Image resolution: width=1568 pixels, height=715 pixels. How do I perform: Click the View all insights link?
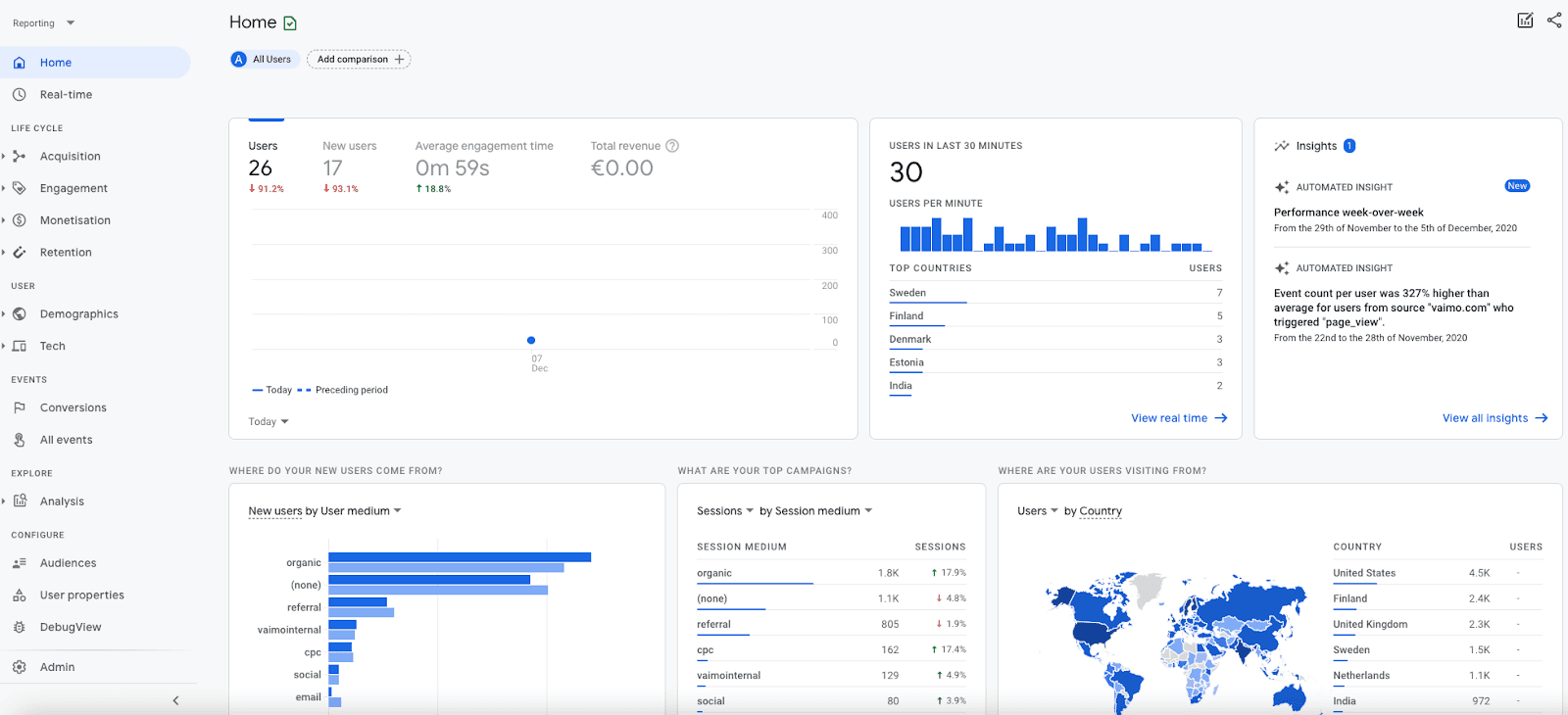1494,418
